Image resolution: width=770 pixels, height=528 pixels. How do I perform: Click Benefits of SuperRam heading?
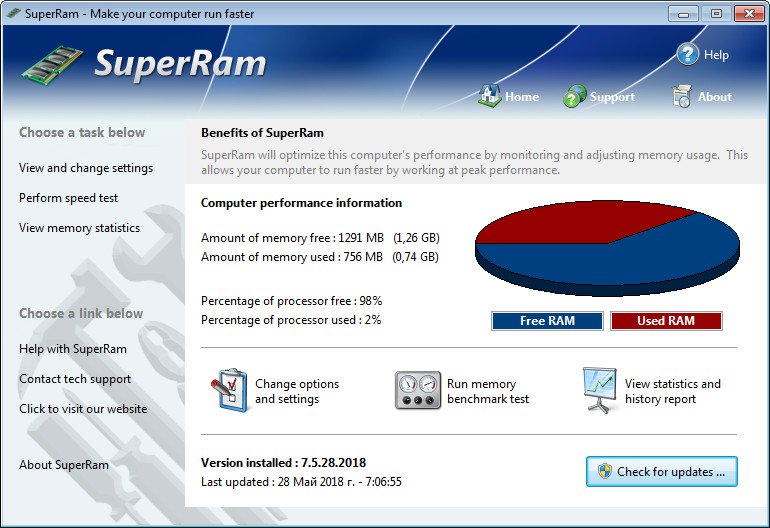click(262, 133)
